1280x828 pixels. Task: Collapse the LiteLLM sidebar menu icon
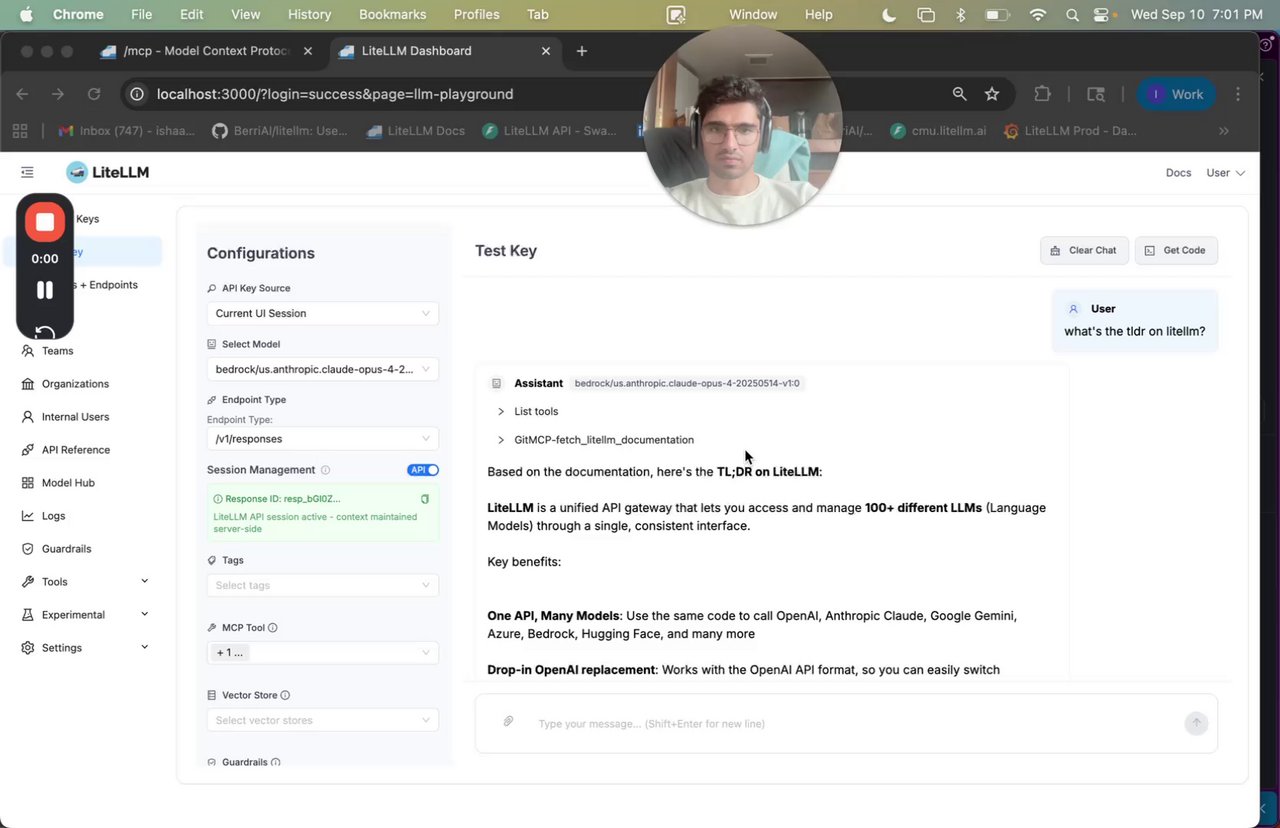pos(27,173)
